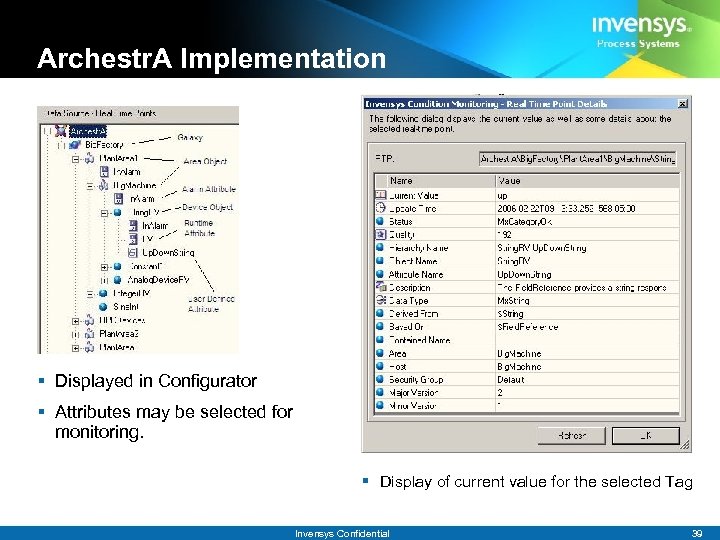Viewport: 720px width, 540px height.
Task: Select the SineInt tree item
Action: tap(126, 307)
